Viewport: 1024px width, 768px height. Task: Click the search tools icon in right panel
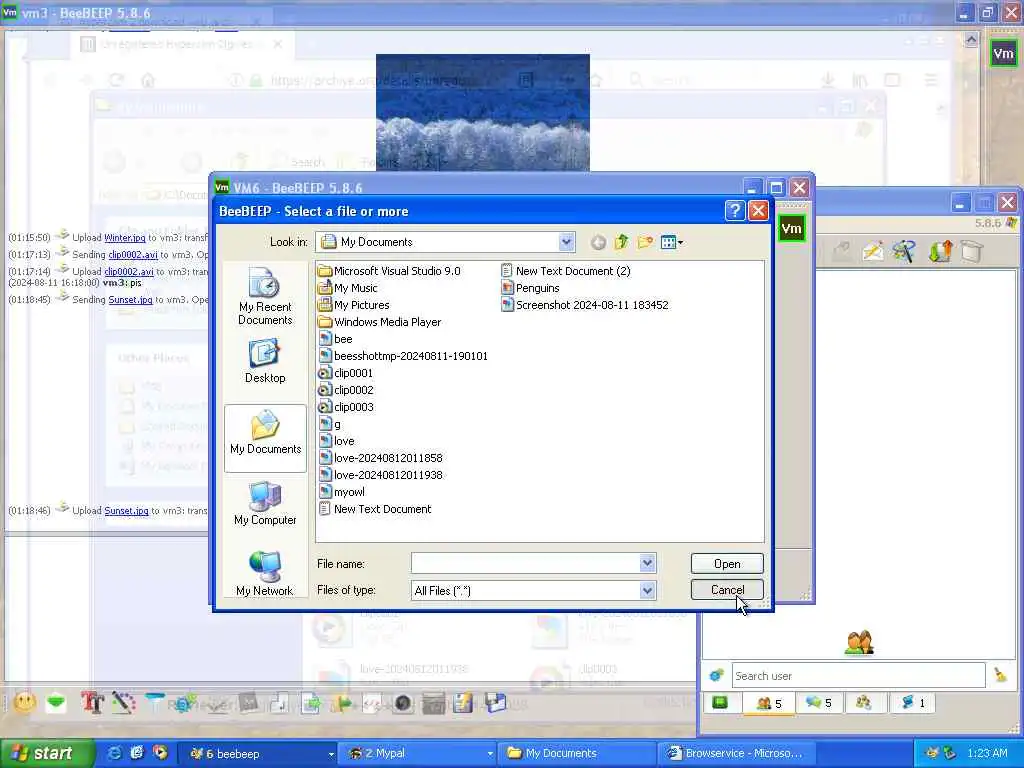(x=905, y=251)
